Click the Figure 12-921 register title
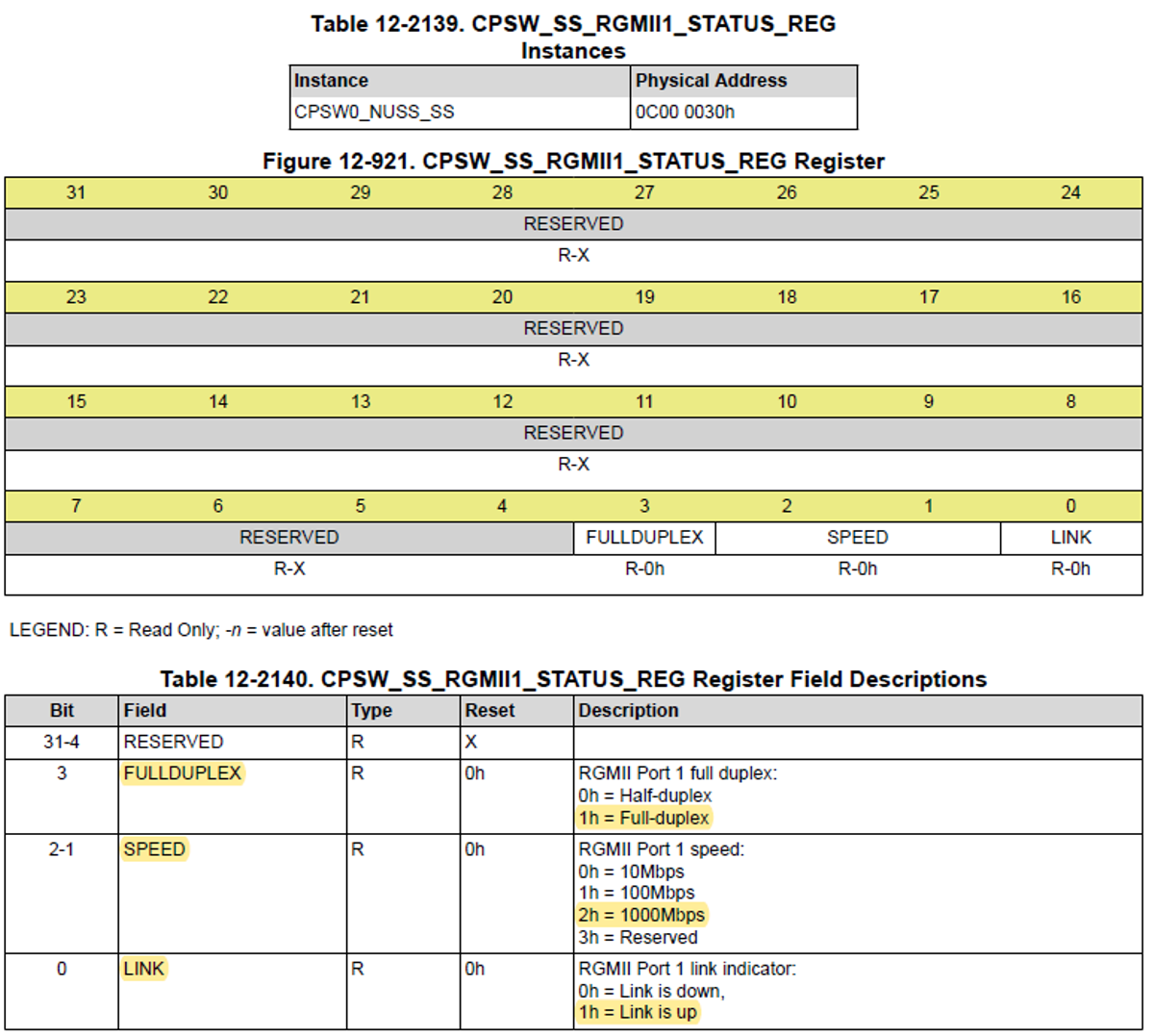The image size is (1154, 1036). tap(574, 161)
